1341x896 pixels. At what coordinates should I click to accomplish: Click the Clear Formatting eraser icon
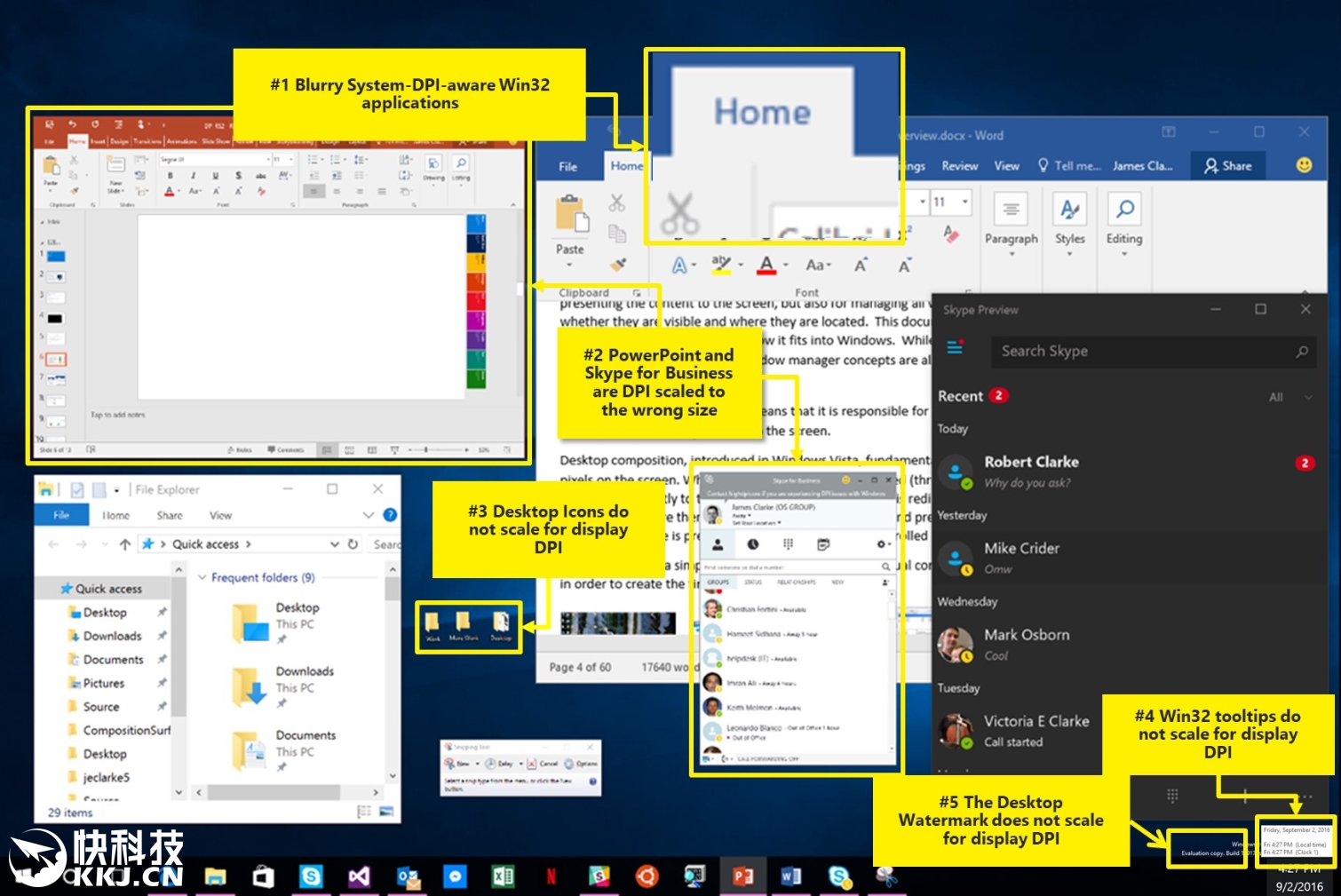950,234
